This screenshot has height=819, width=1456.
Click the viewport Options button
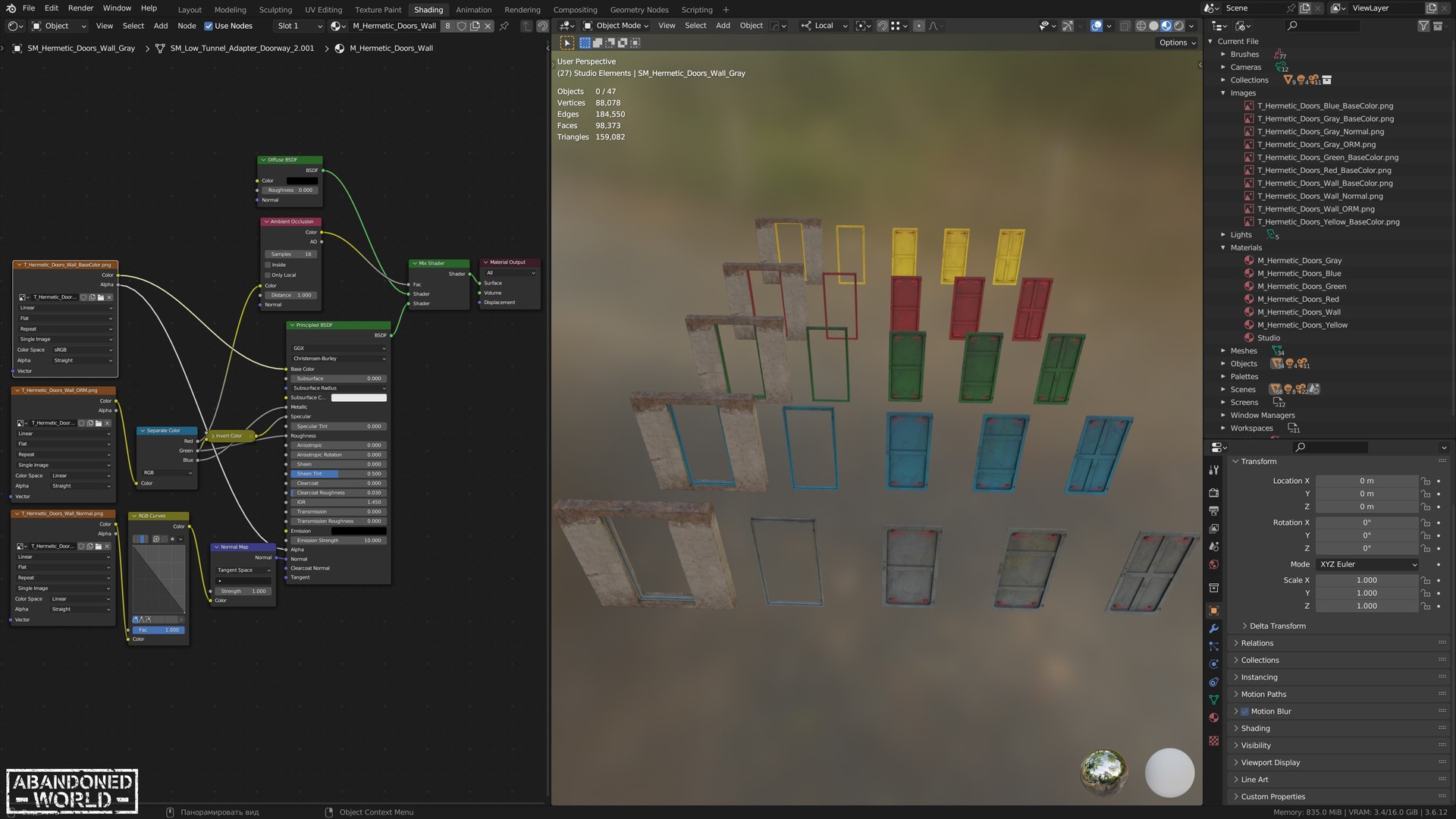click(1176, 42)
